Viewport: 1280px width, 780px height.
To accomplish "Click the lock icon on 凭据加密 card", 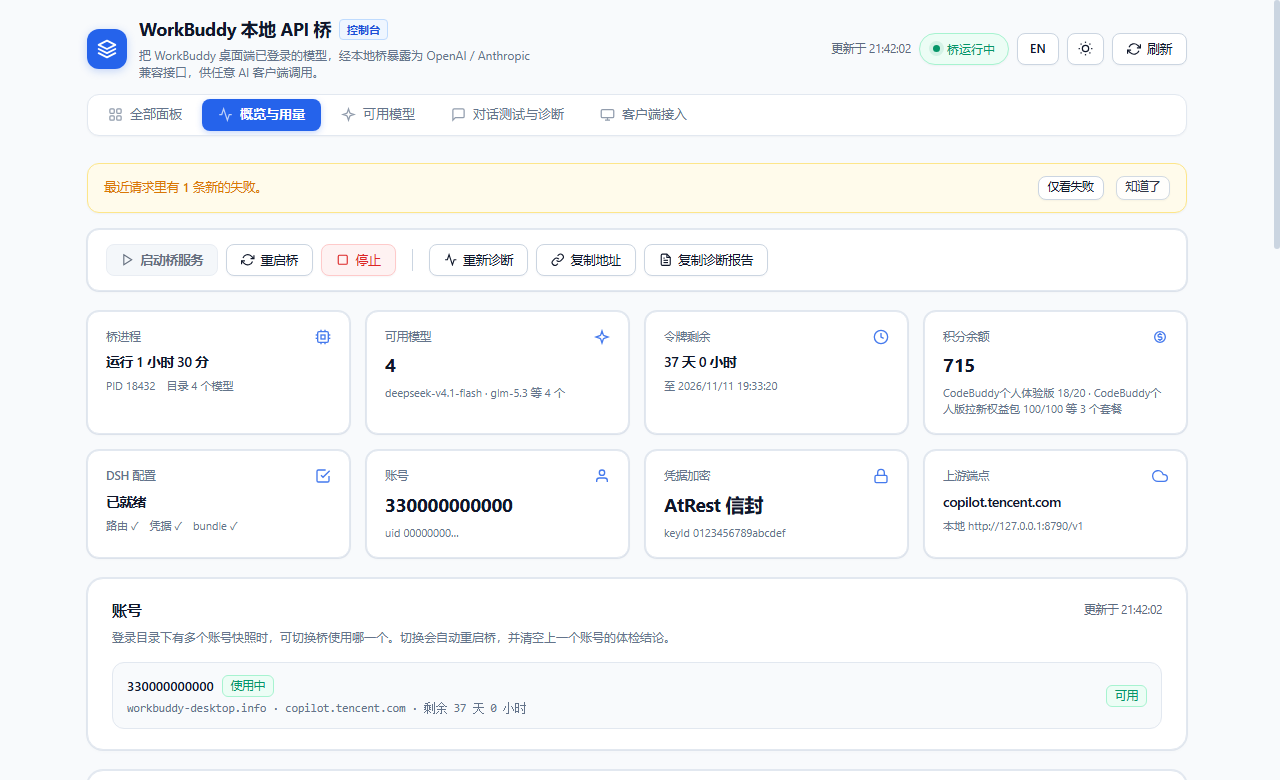I will click(881, 476).
